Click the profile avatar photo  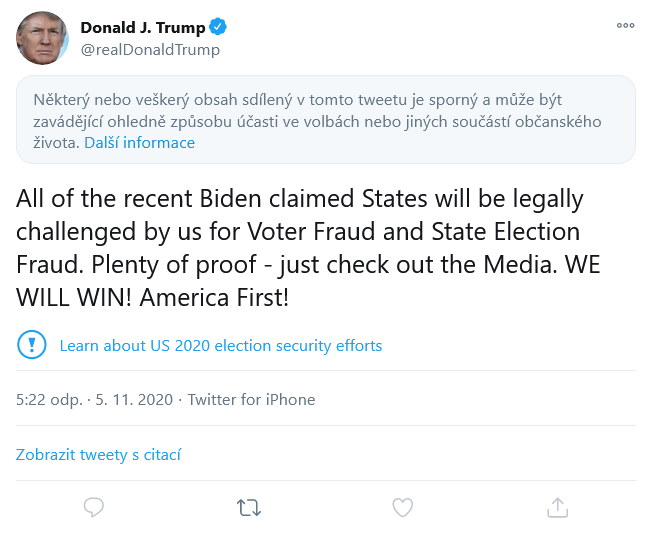pyautogui.click(x=42, y=38)
